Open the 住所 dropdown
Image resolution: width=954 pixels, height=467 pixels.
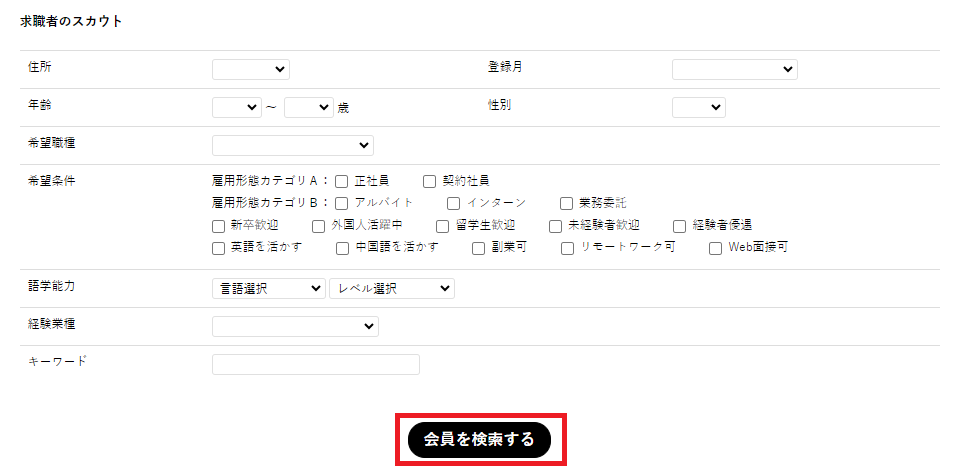tap(250, 69)
